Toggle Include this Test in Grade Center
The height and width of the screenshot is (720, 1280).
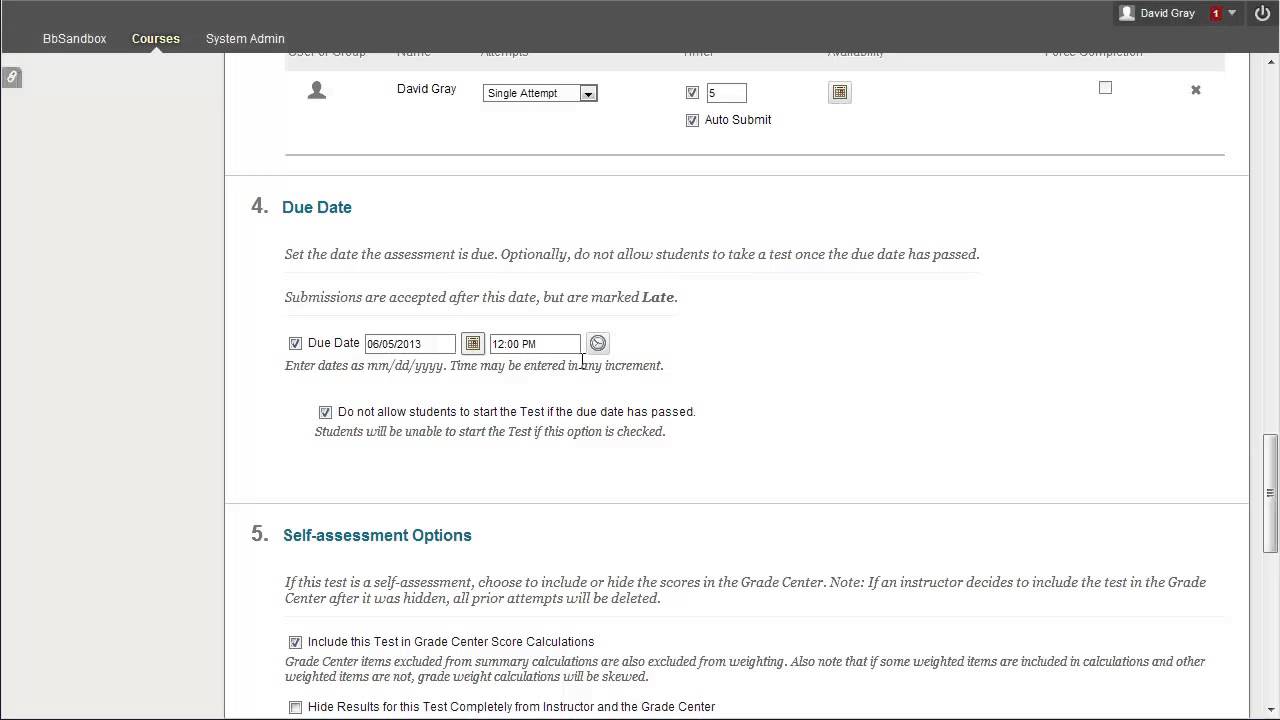tap(295, 642)
